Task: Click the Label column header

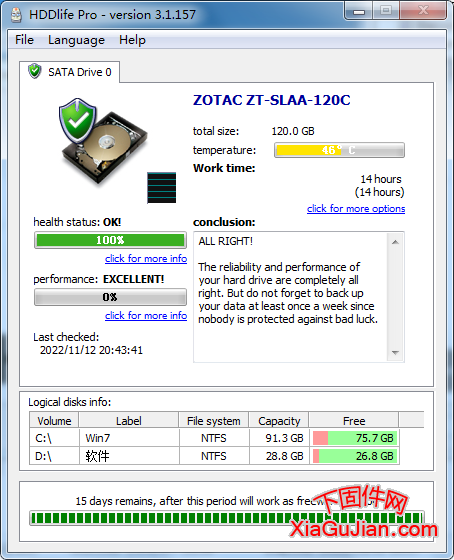Action: click(x=129, y=421)
